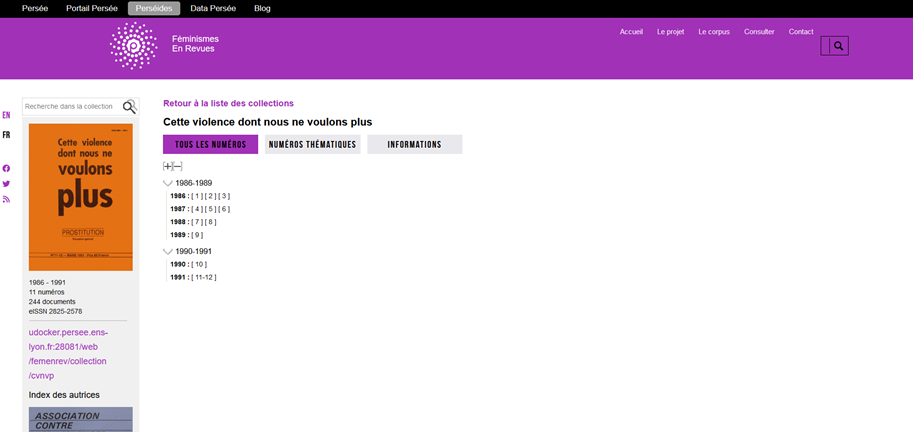The height and width of the screenshot is (432, 913).
Task: Switch language to EN
Action: (x=6, y=116)
